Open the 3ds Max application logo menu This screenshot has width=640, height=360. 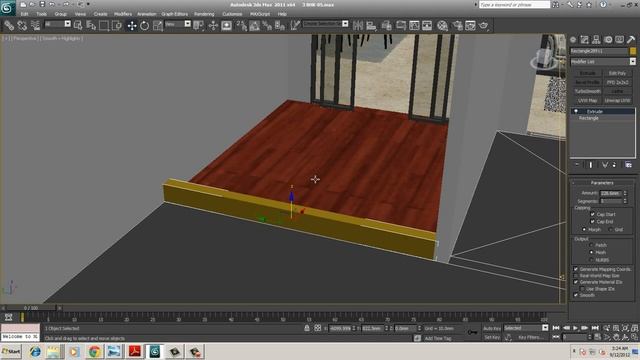click(x=8, y=8)
